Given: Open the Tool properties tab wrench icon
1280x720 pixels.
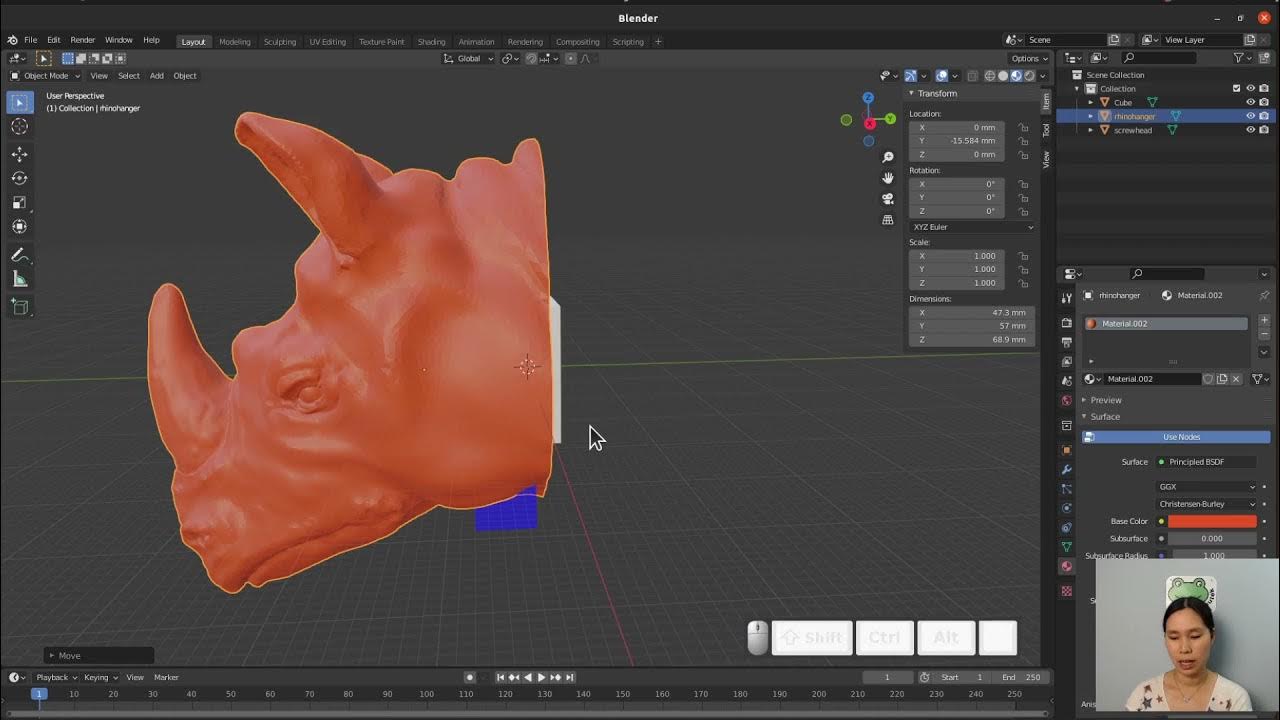Looking at the screenshot, I should 1066,299.
